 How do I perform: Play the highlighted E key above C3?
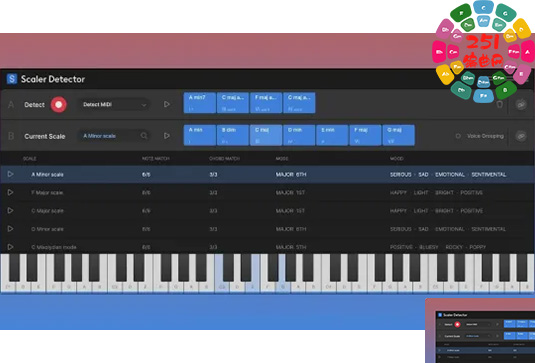coord(252,287)
